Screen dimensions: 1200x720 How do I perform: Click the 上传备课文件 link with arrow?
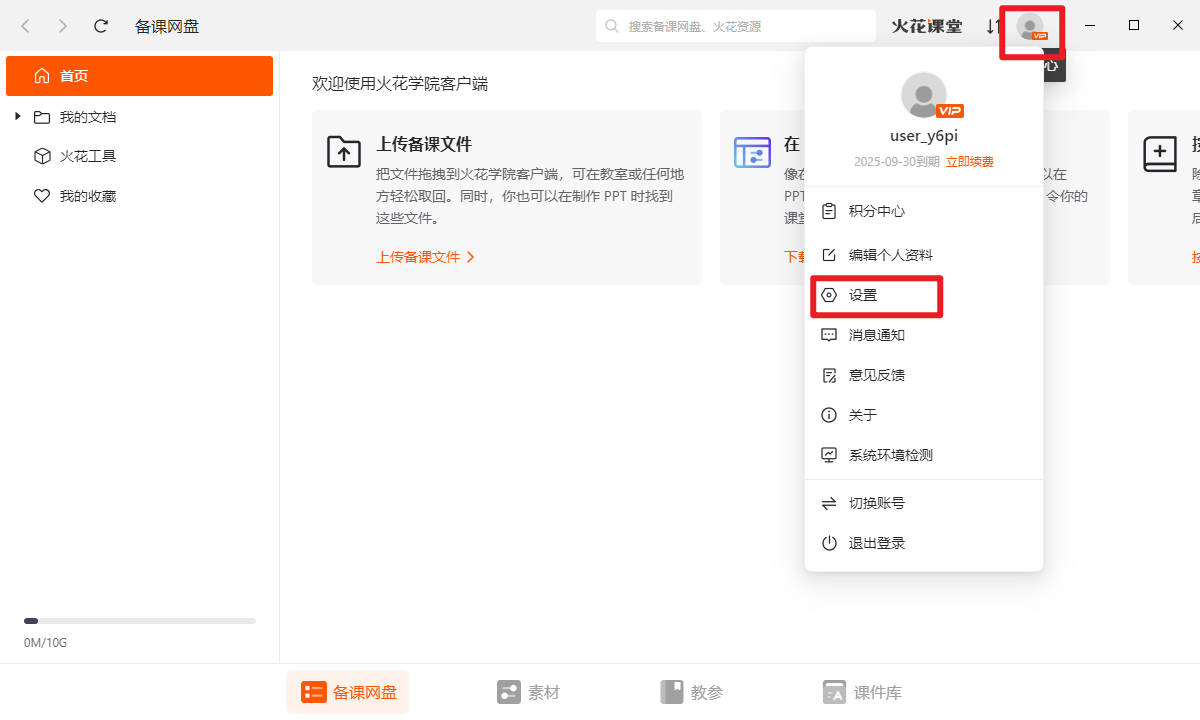pyautogui.click(x=425, y=257)
